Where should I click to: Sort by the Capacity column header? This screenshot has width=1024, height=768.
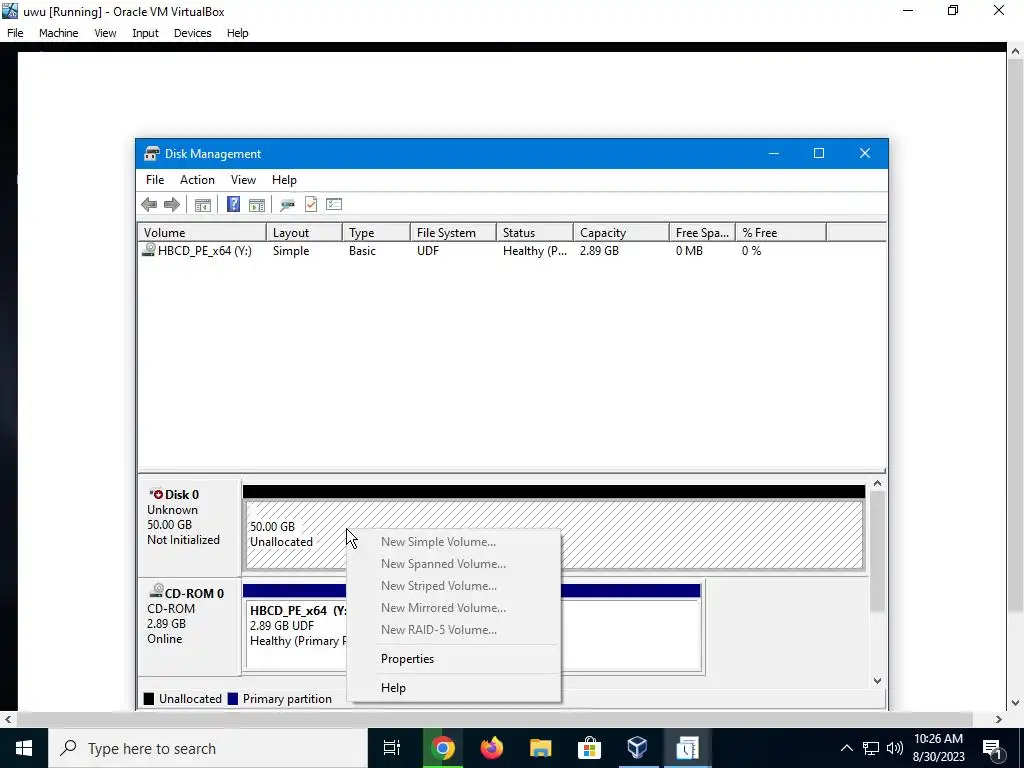622,232
